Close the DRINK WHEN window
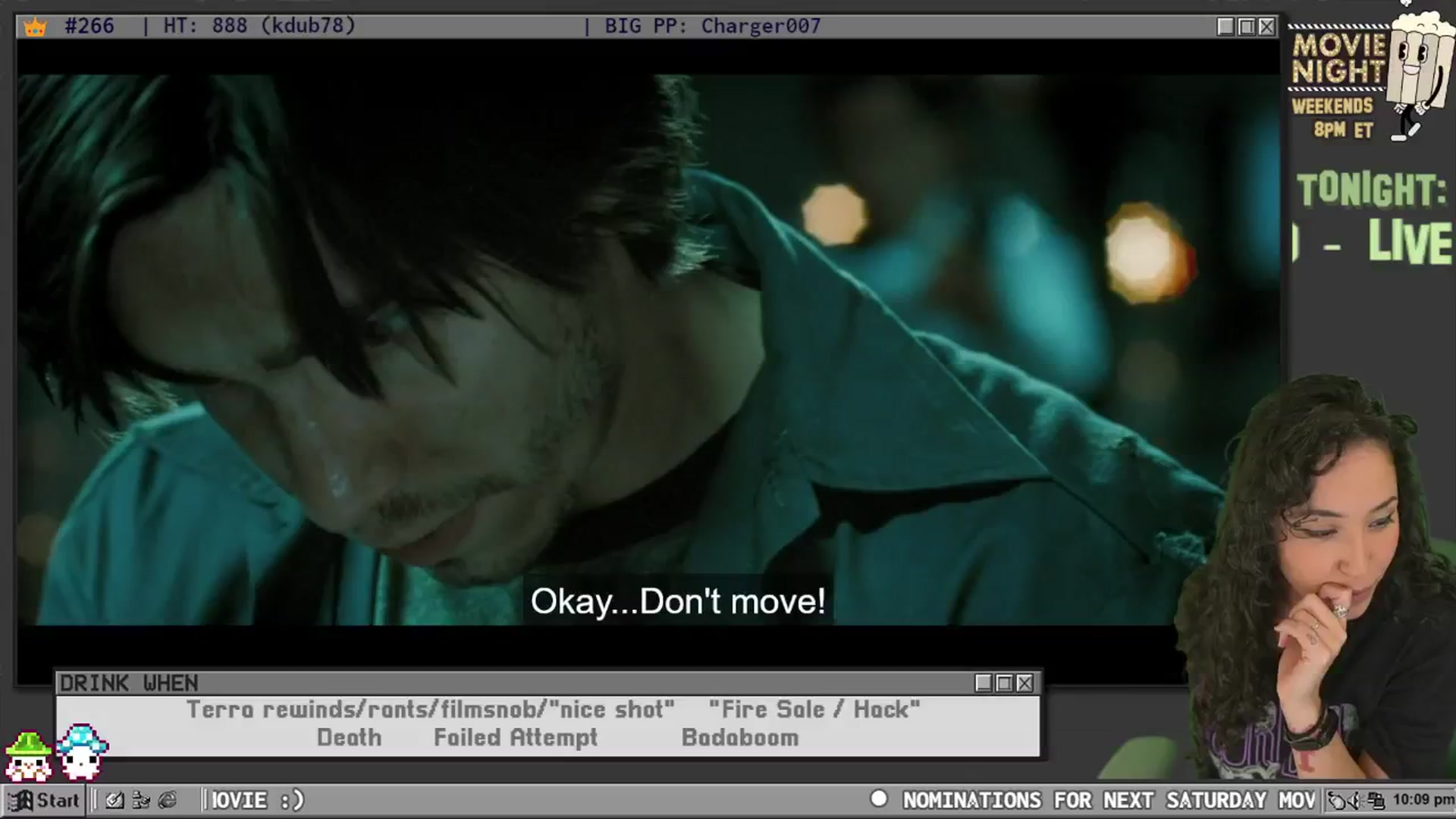The height and width of the screenshot is (819, 1456). point(1025,683)
